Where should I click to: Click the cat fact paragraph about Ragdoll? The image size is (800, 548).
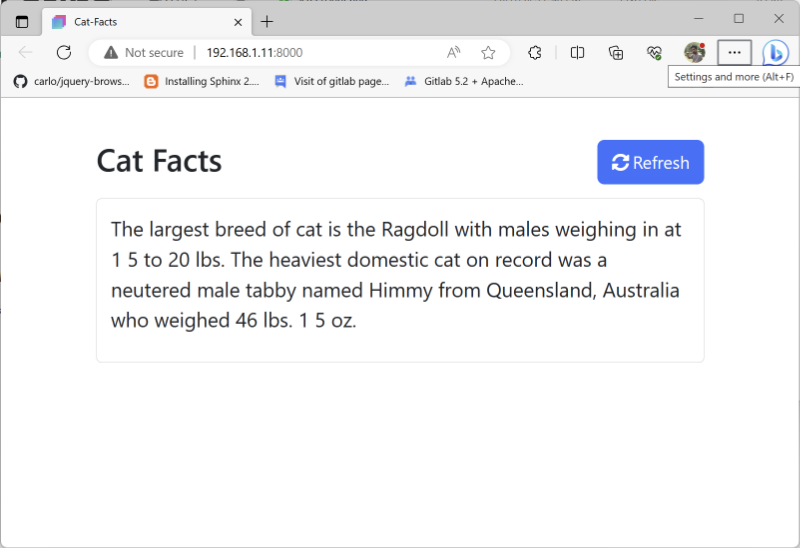click(x=396, y=275)
